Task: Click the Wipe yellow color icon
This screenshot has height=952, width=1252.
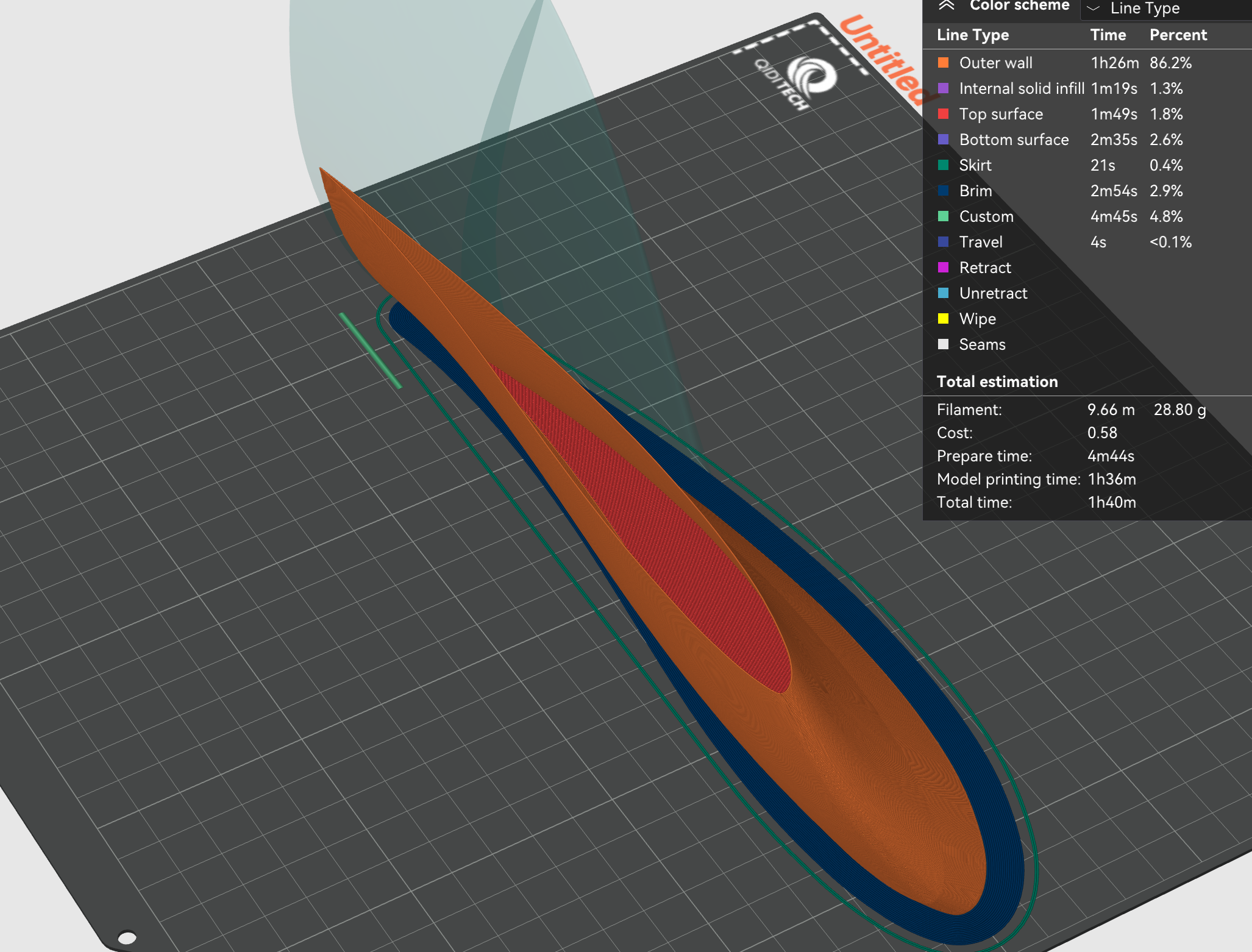Action: (x=944, y=319)
